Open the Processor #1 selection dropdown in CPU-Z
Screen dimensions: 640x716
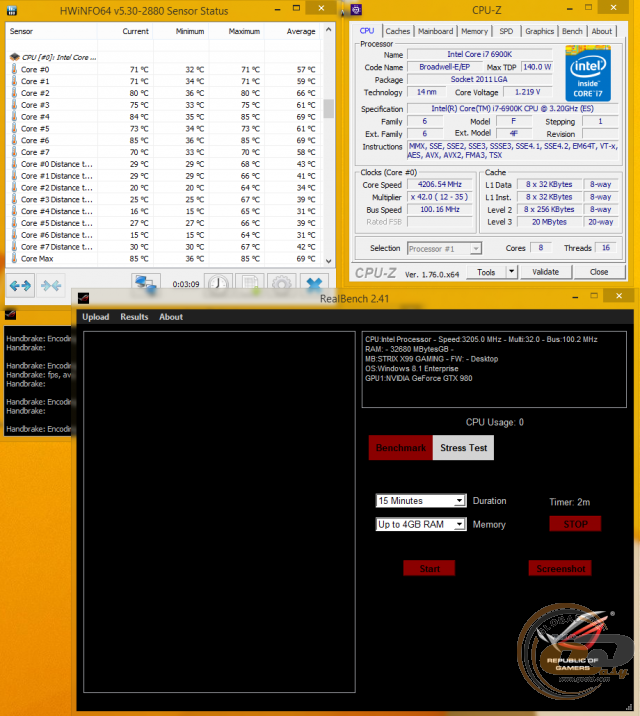476,248
